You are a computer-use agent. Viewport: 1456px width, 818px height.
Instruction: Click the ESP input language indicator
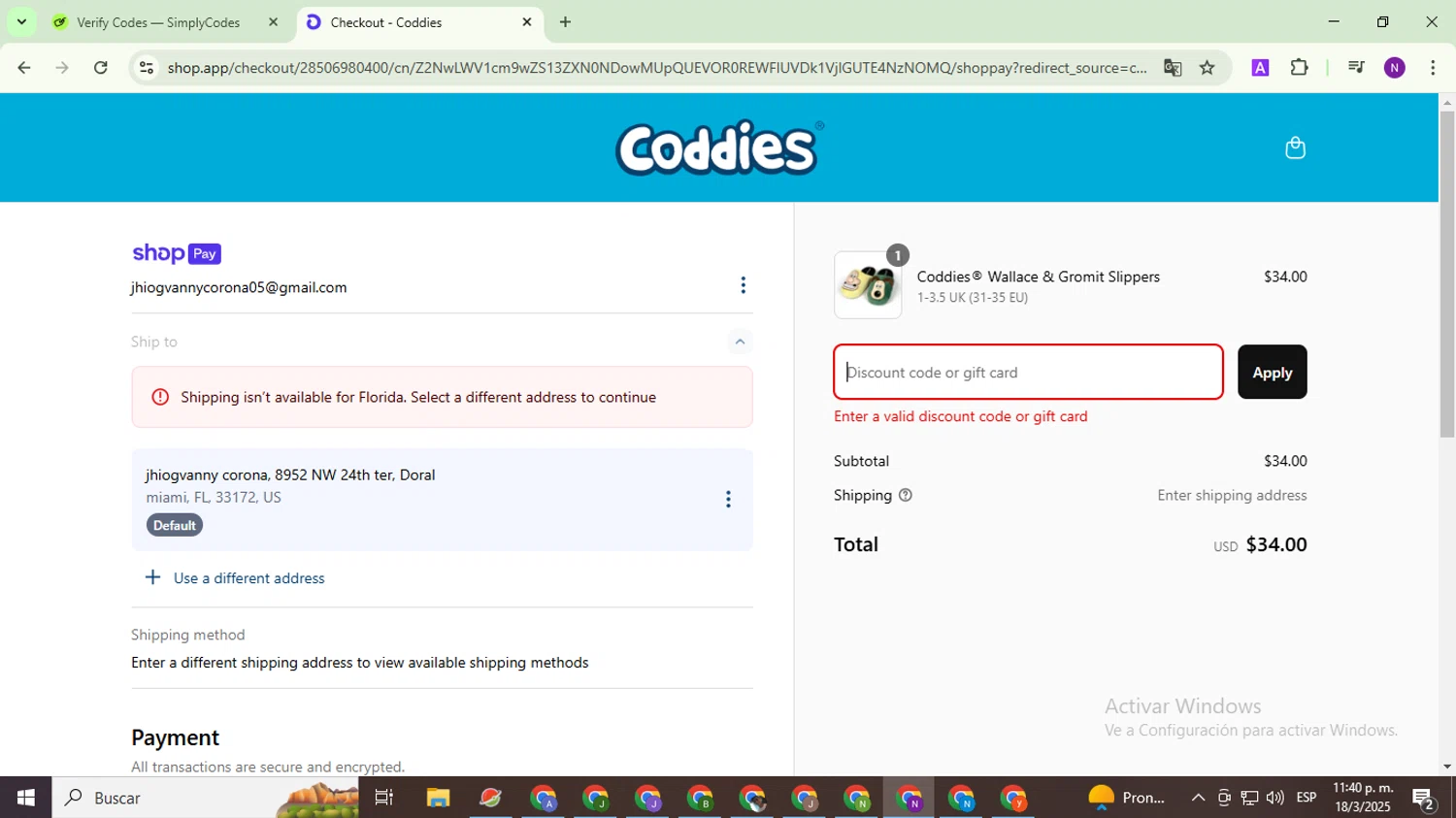point(1307,798)
